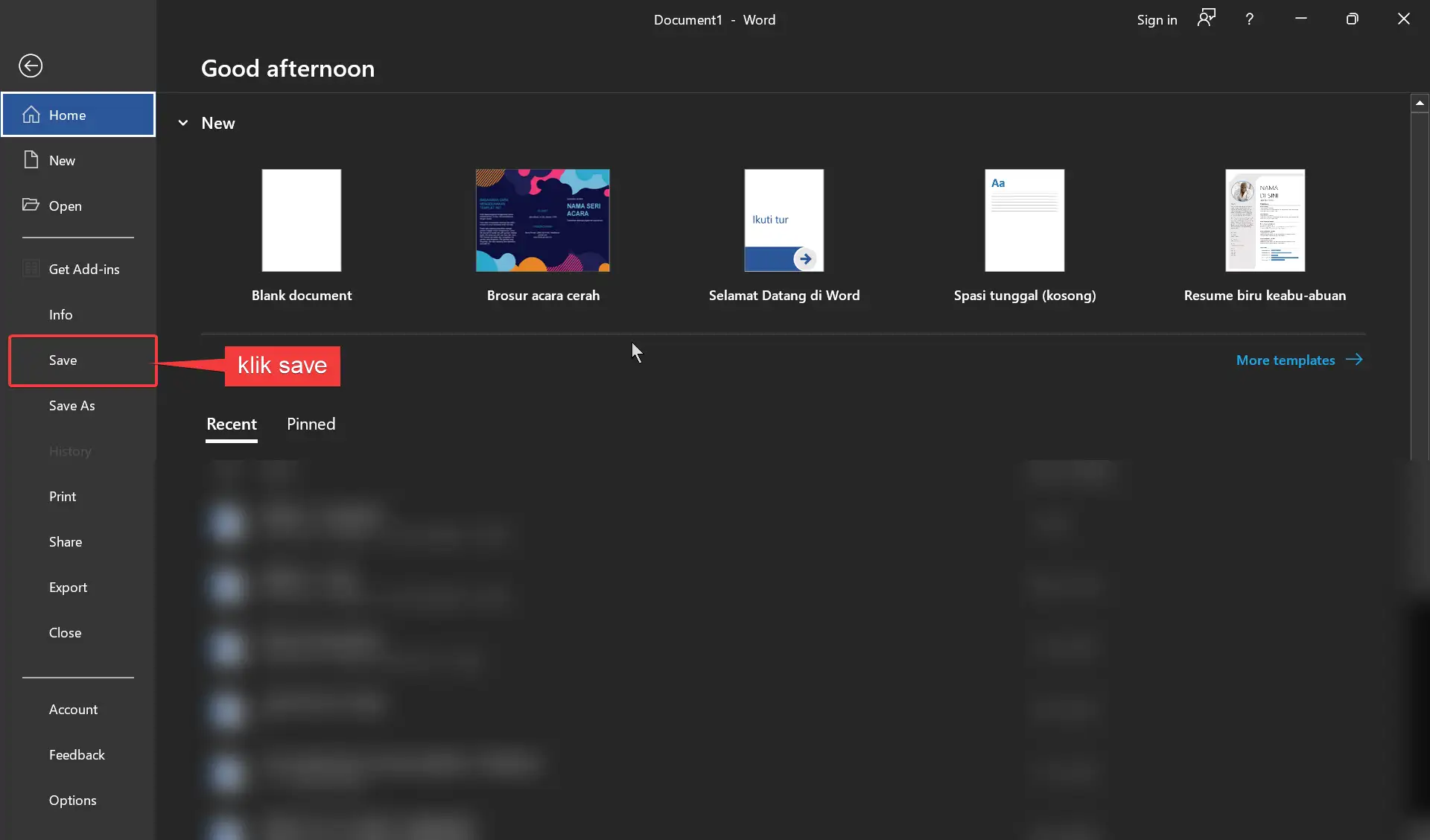Click the New document page icon
The height and width of the screenshot is (840, 1430).
31,160
